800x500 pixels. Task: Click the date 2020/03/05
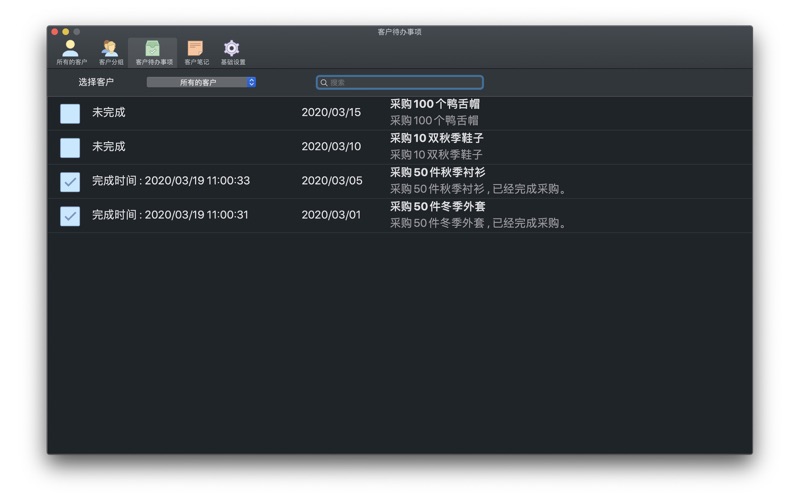332,181
